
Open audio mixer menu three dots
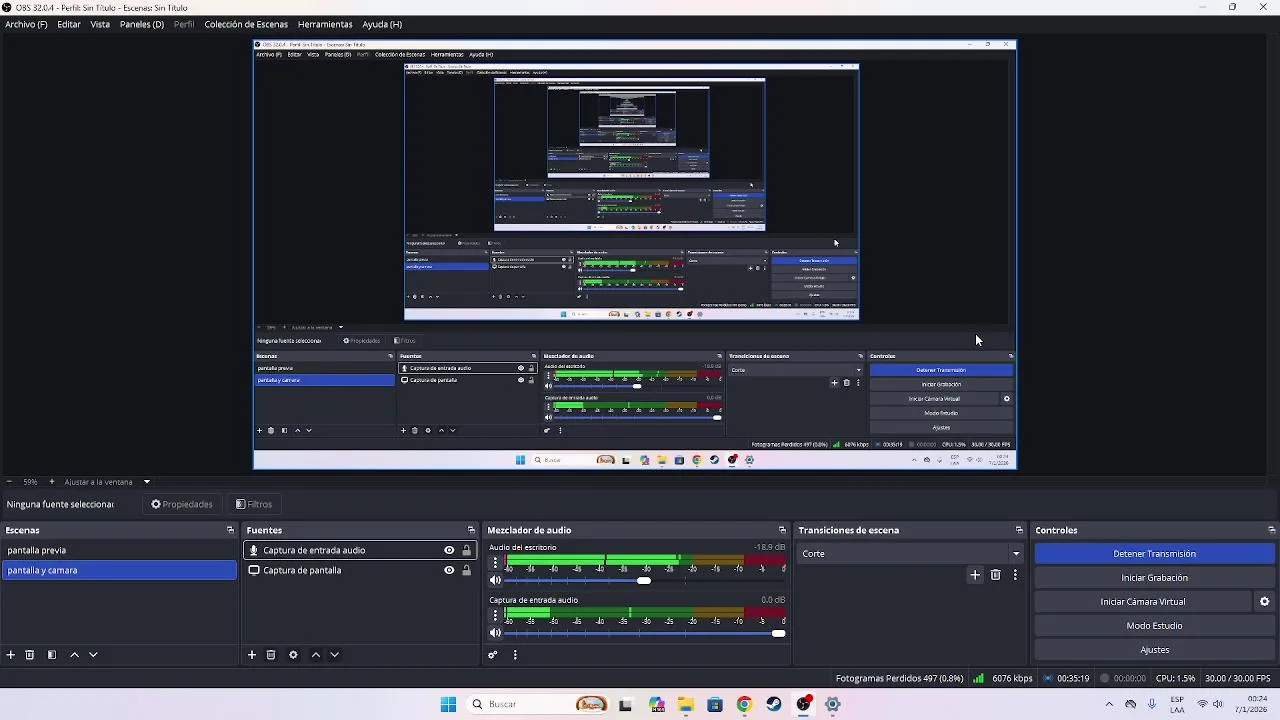click(515, 655)
